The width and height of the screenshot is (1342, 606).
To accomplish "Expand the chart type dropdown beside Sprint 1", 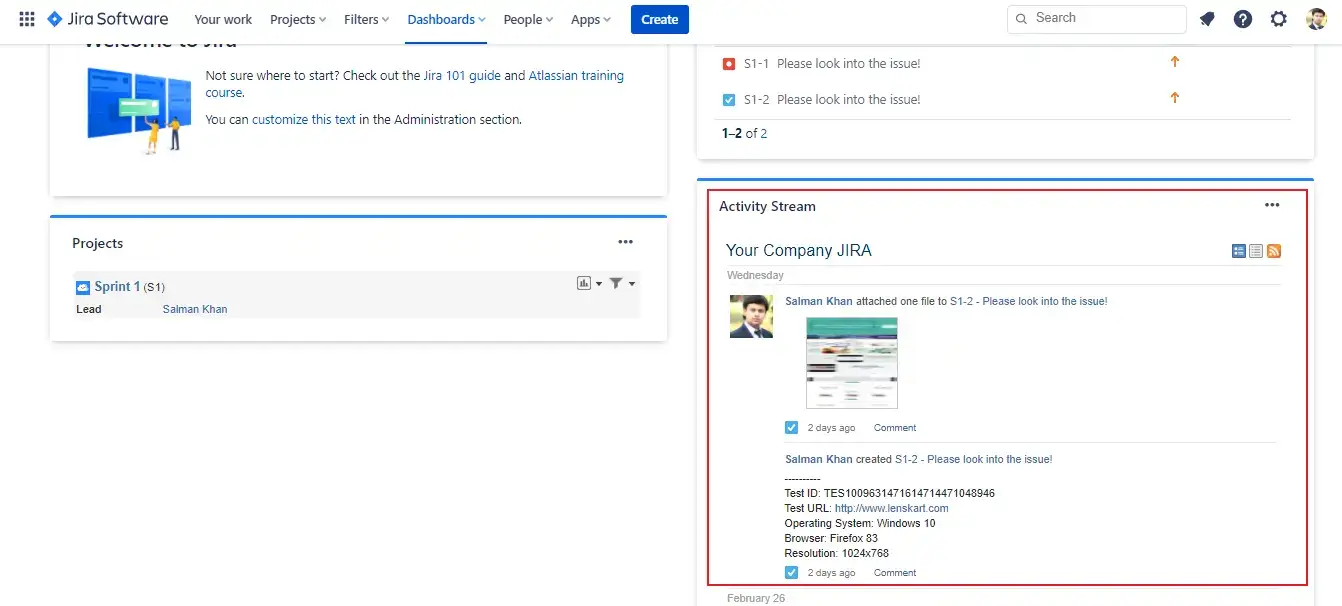I will point(598,283).
